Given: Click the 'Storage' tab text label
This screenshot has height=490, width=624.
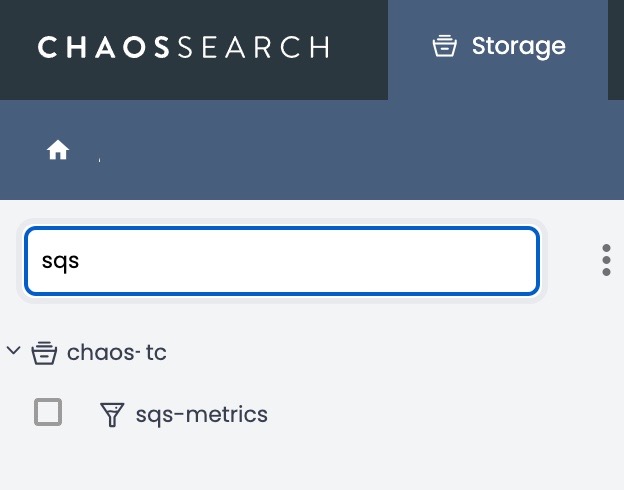Looking at the screenshot, I should tap(518, 46).
